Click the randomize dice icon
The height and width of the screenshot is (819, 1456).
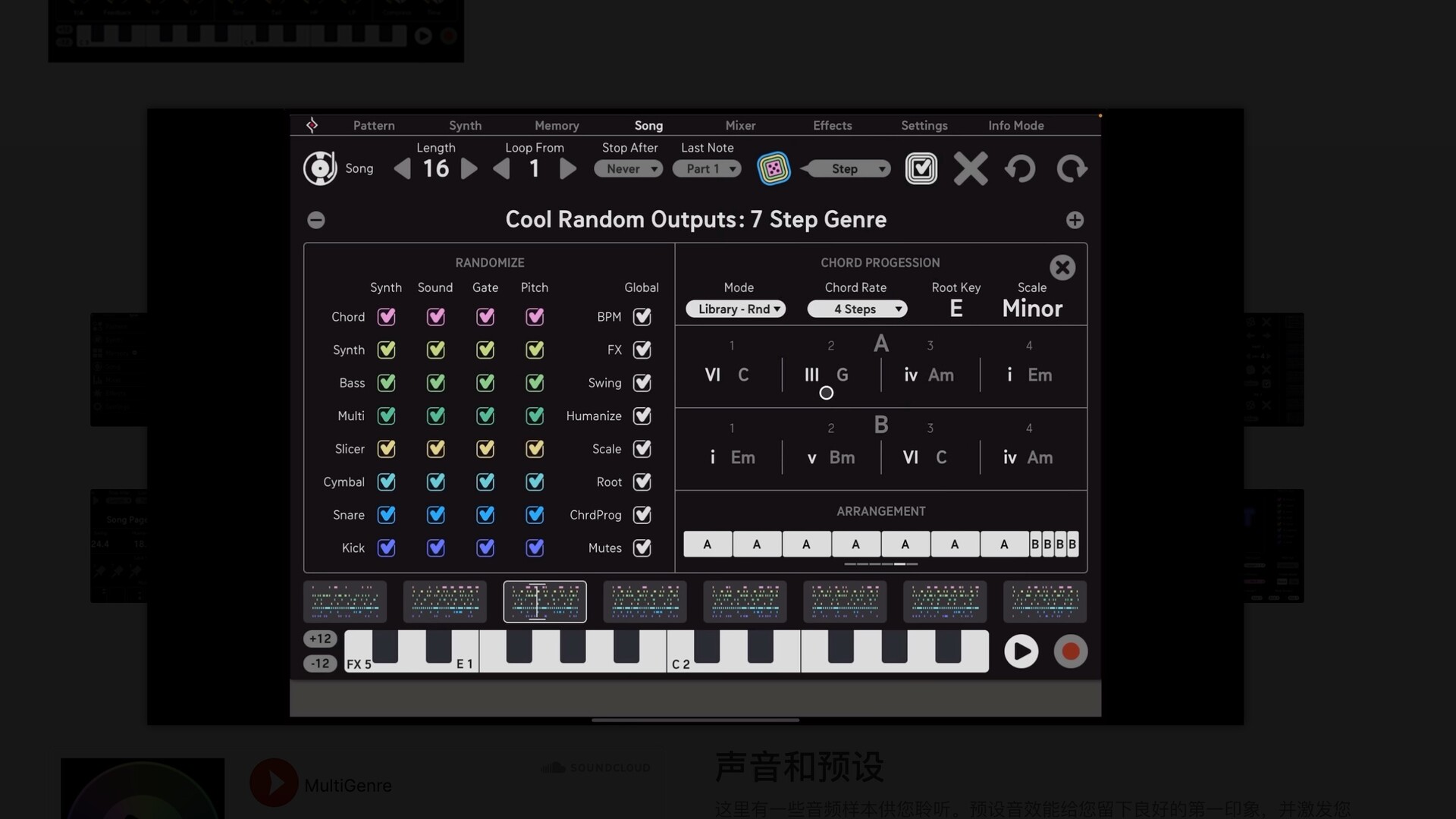(x=773, y=168)
